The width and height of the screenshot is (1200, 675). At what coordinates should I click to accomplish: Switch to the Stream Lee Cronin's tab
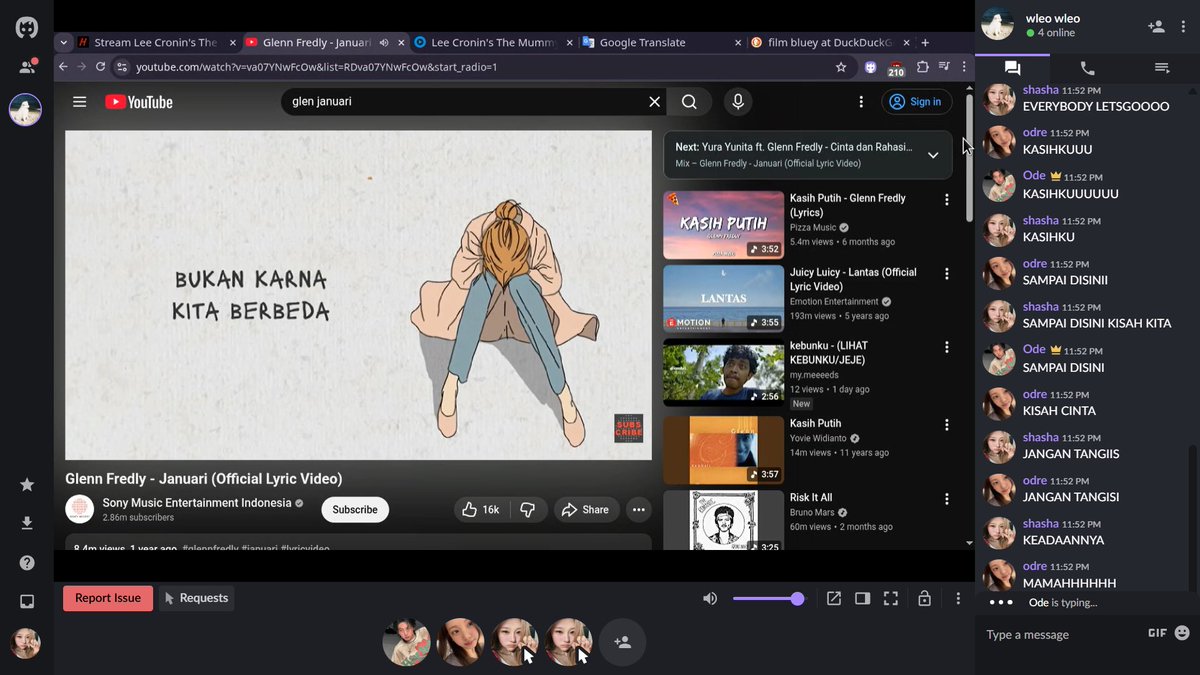click(x=155, y=43)
